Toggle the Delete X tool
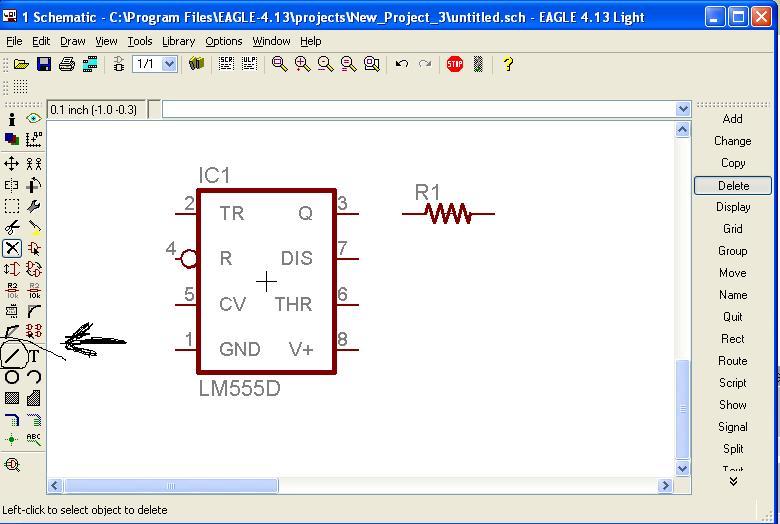 pyautogui.click(x=12, y=248)
